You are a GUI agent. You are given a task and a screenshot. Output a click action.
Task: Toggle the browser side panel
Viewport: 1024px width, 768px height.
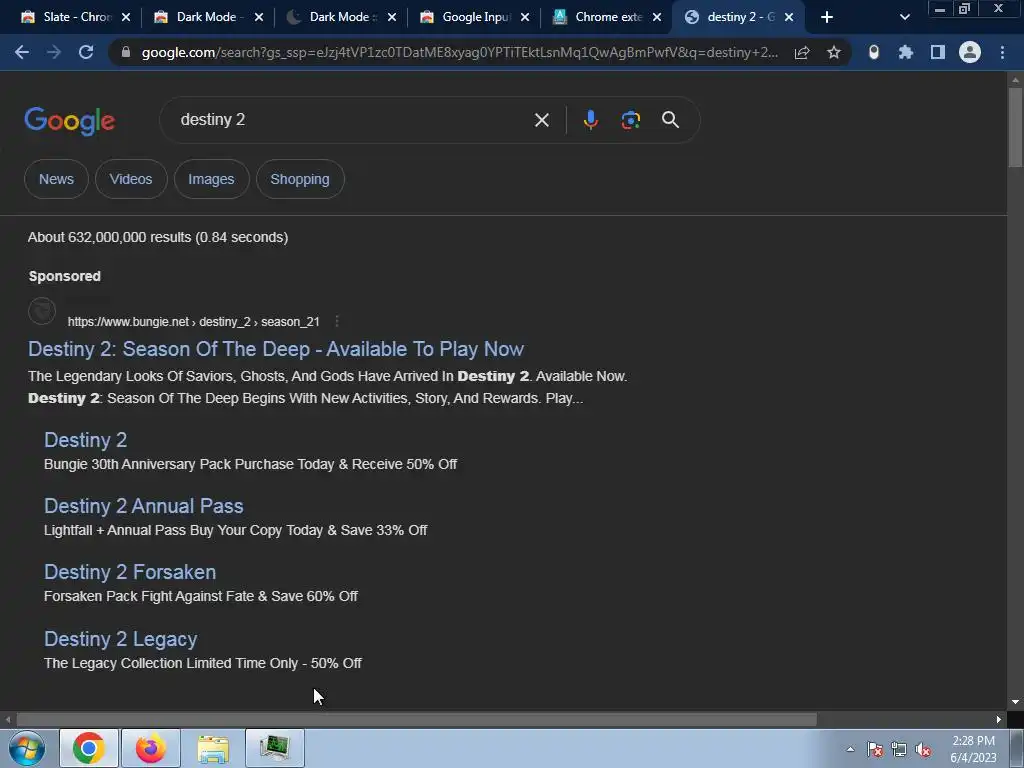pos(938,52)
